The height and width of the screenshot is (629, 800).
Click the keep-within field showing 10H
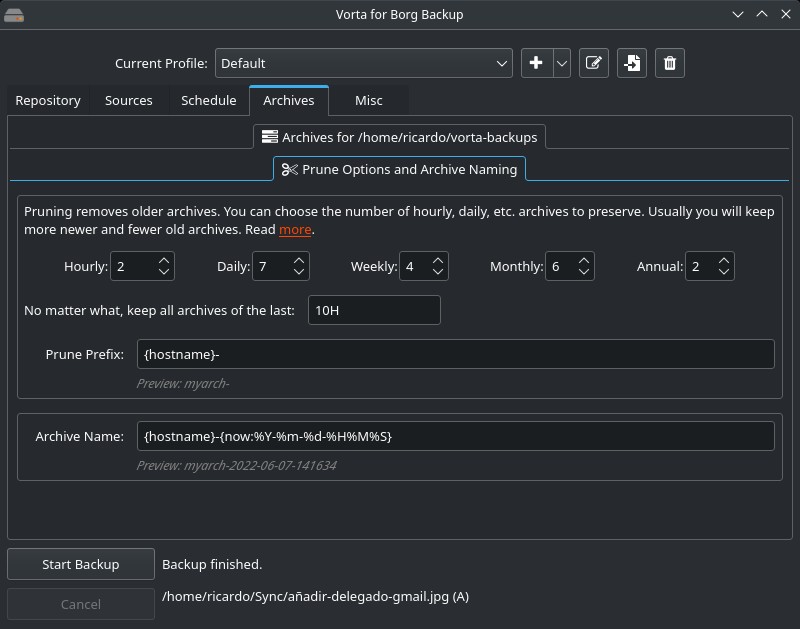[x=374, y=310]
